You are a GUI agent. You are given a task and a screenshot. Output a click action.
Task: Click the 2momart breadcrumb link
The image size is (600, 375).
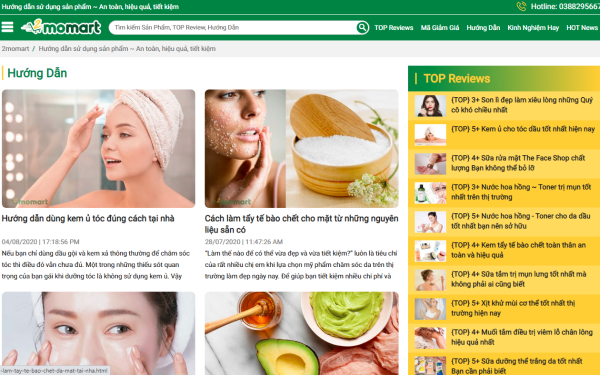coord(15,49)
